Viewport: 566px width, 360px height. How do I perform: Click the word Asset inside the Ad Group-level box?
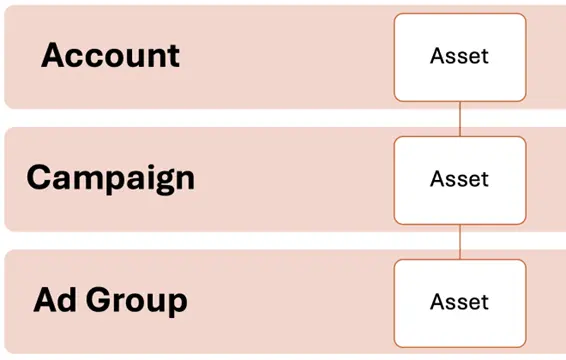click(460, 302)
